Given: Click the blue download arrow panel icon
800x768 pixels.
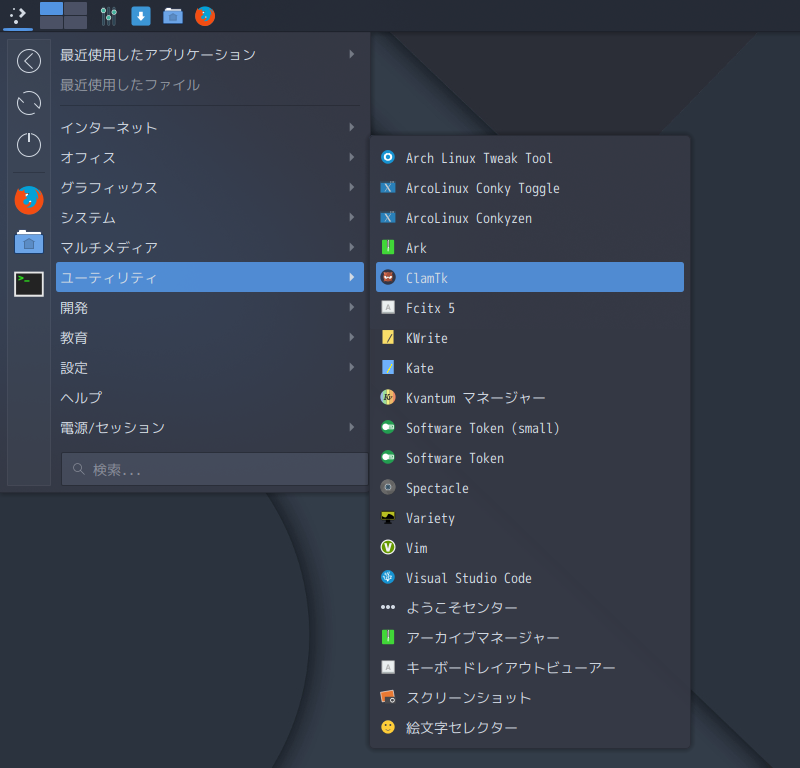Looking at the screenshot, I should (x=141, y=16).
